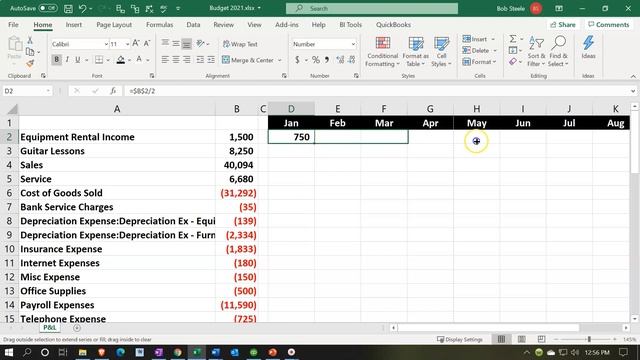
Task: Click Display Settings in status bar
Action: click(x=460, y=339)
